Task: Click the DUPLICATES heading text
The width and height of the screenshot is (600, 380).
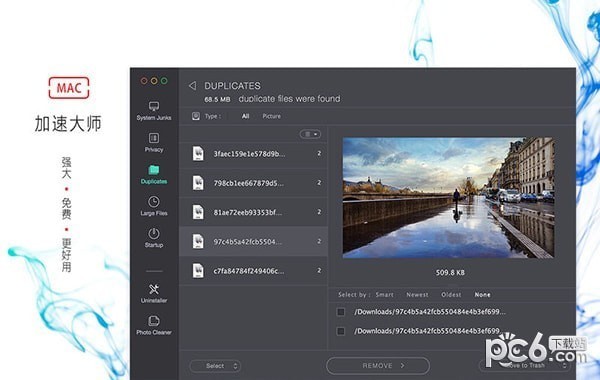Action: pyautogui.click(x=232, y=86)
